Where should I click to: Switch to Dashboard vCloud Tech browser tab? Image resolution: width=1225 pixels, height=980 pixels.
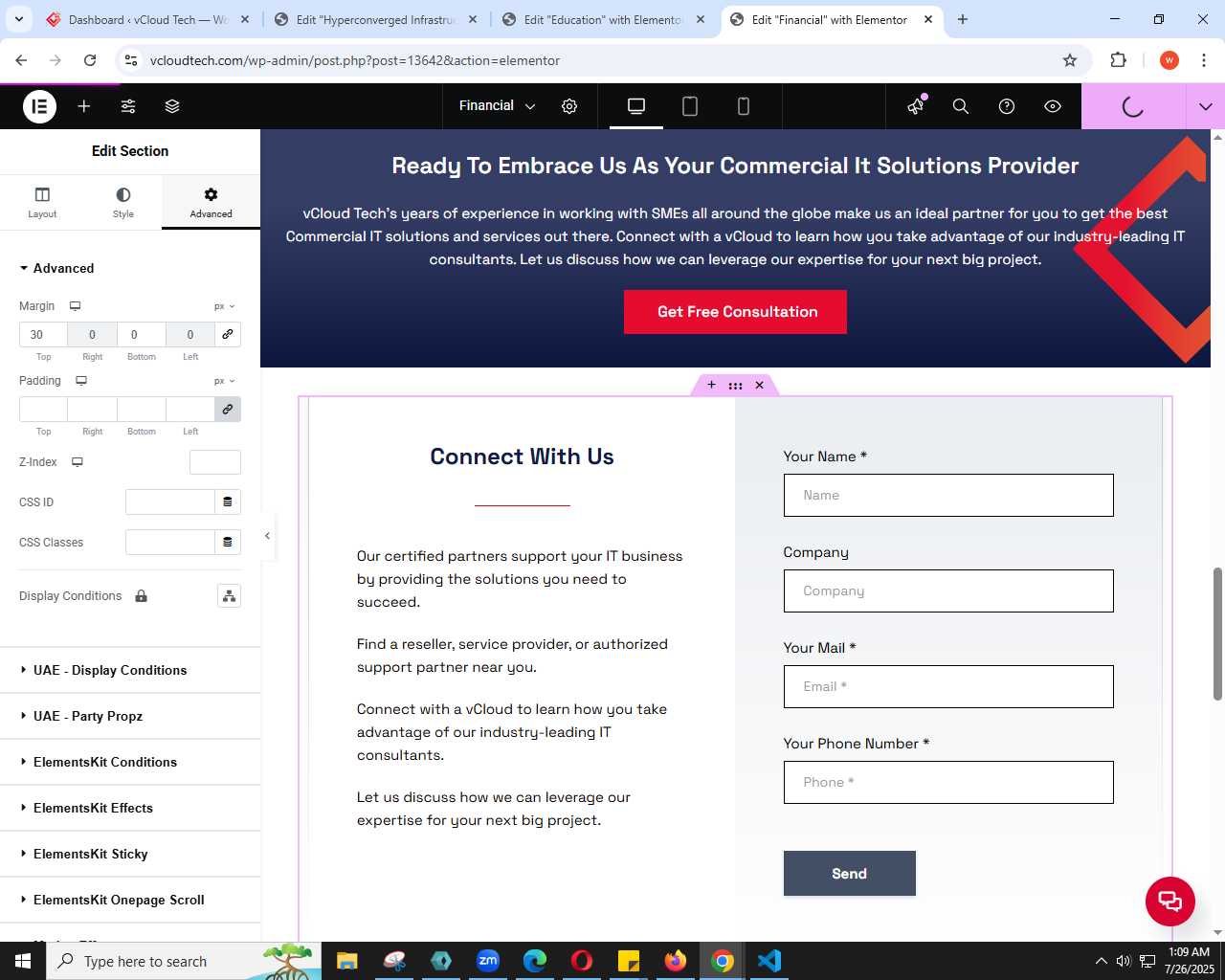[147, 19]
